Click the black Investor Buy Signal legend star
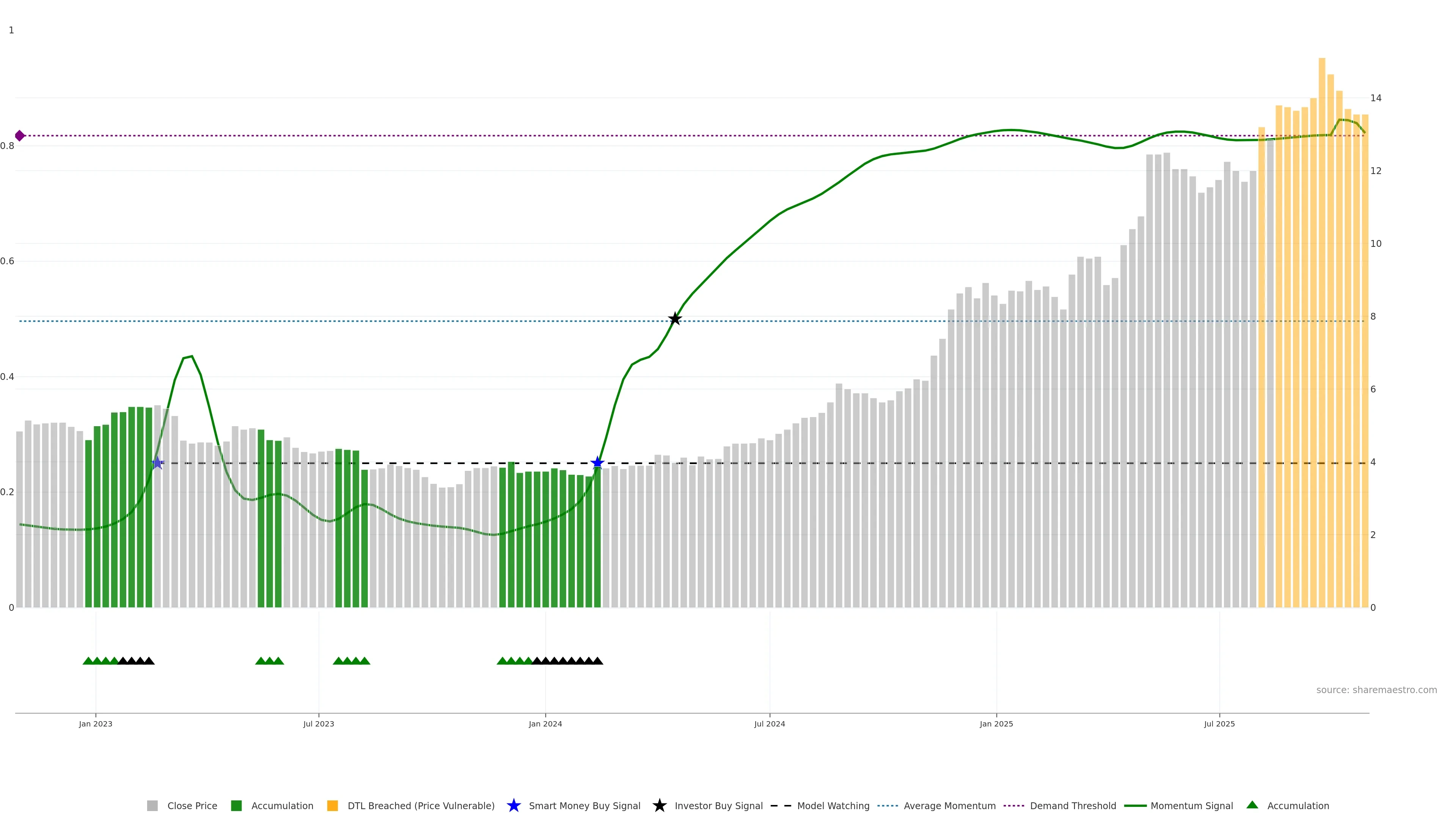 659,805
